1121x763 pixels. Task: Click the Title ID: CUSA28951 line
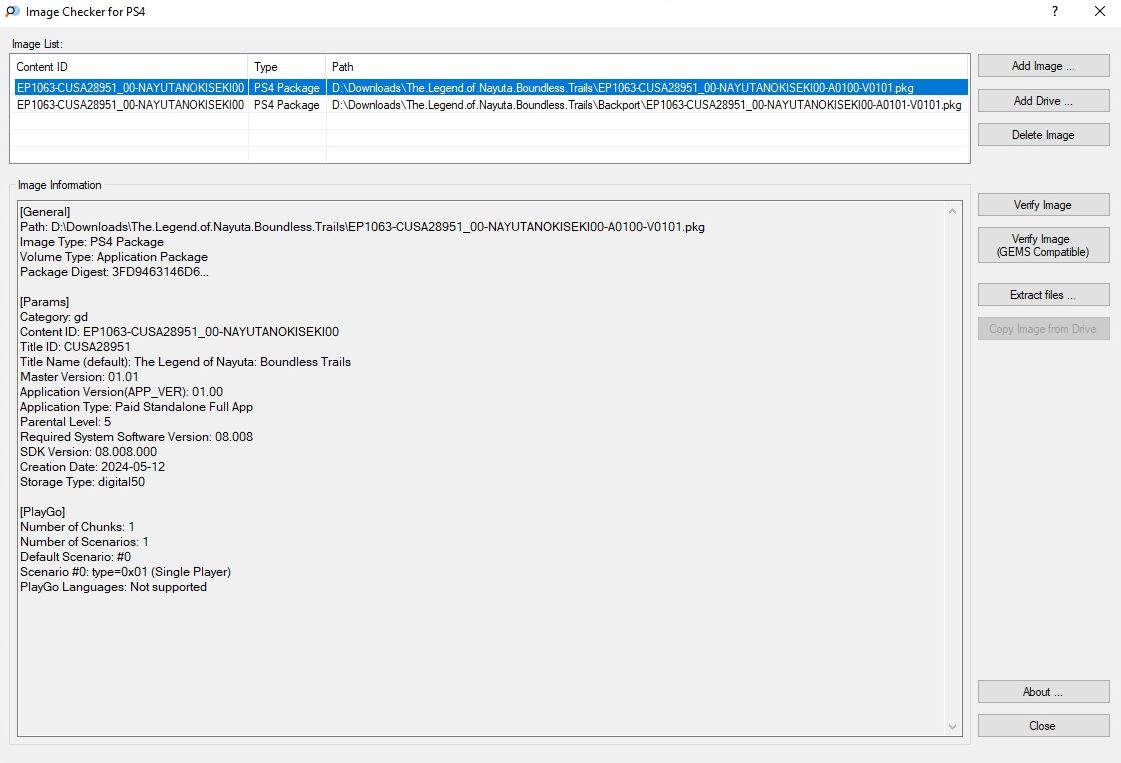[x=75, y=347]
